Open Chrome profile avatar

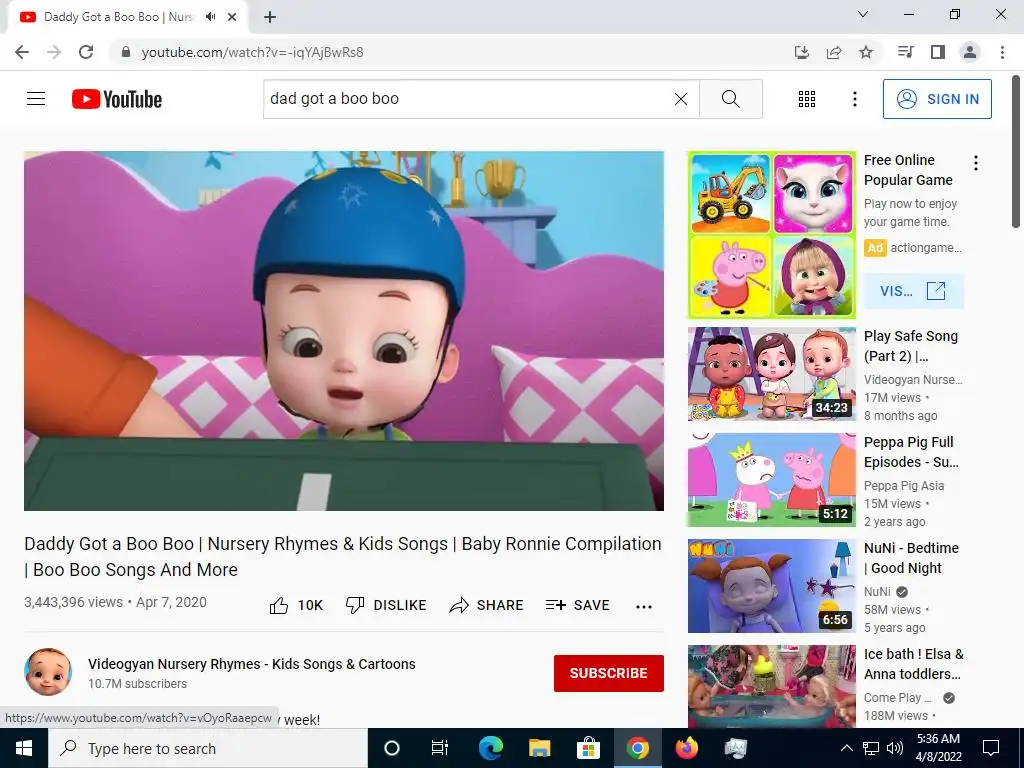970,52
